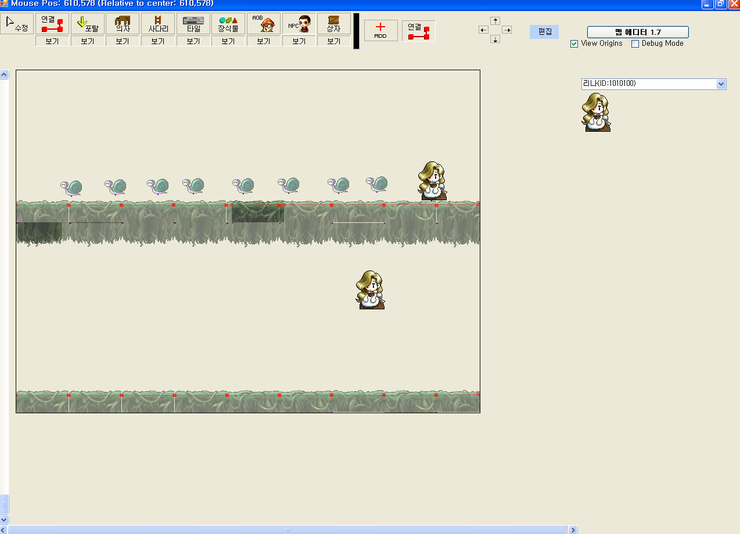Screen dimensions: 740x534
Task: Toggle 보기 under the 연결 tool
Action: pyautogui.click(x=52, y=41)
